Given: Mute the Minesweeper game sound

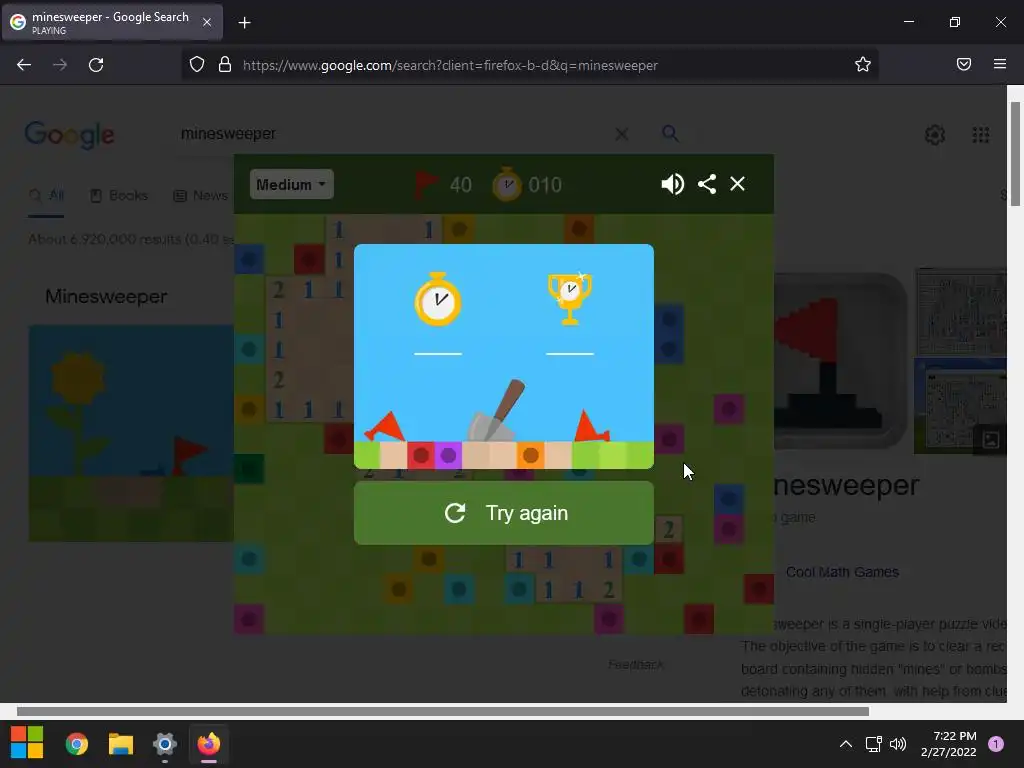Looking at the screenshot, I should tap(672, 184).
